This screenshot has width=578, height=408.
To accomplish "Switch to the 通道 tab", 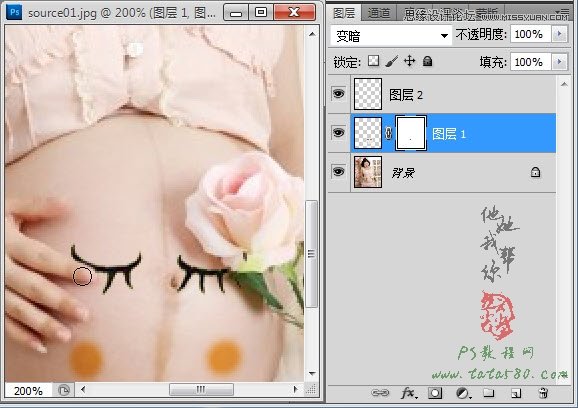I will (379, 14).
